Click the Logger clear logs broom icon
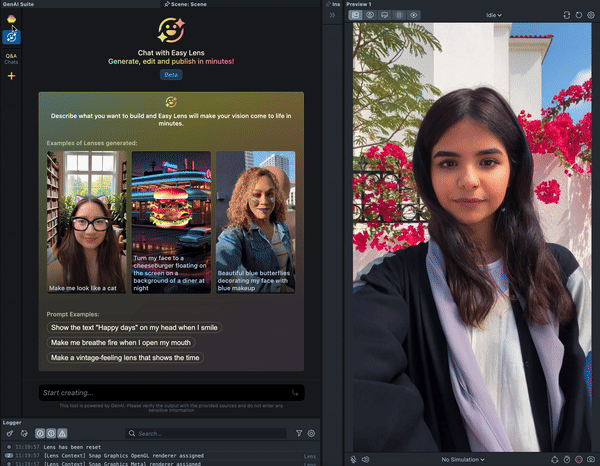The height and width of the screenshot is (466, 600). tap(9, 434)
